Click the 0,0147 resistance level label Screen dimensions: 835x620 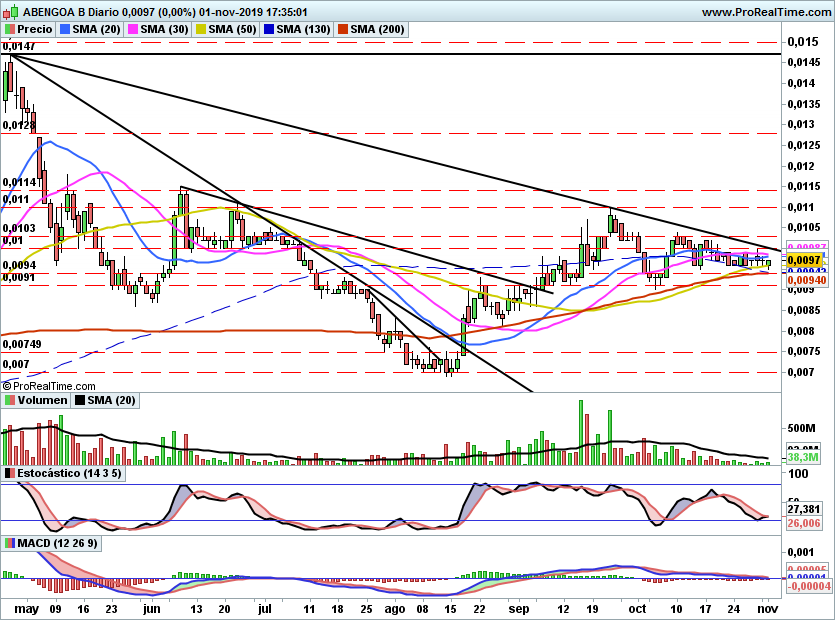19,46
